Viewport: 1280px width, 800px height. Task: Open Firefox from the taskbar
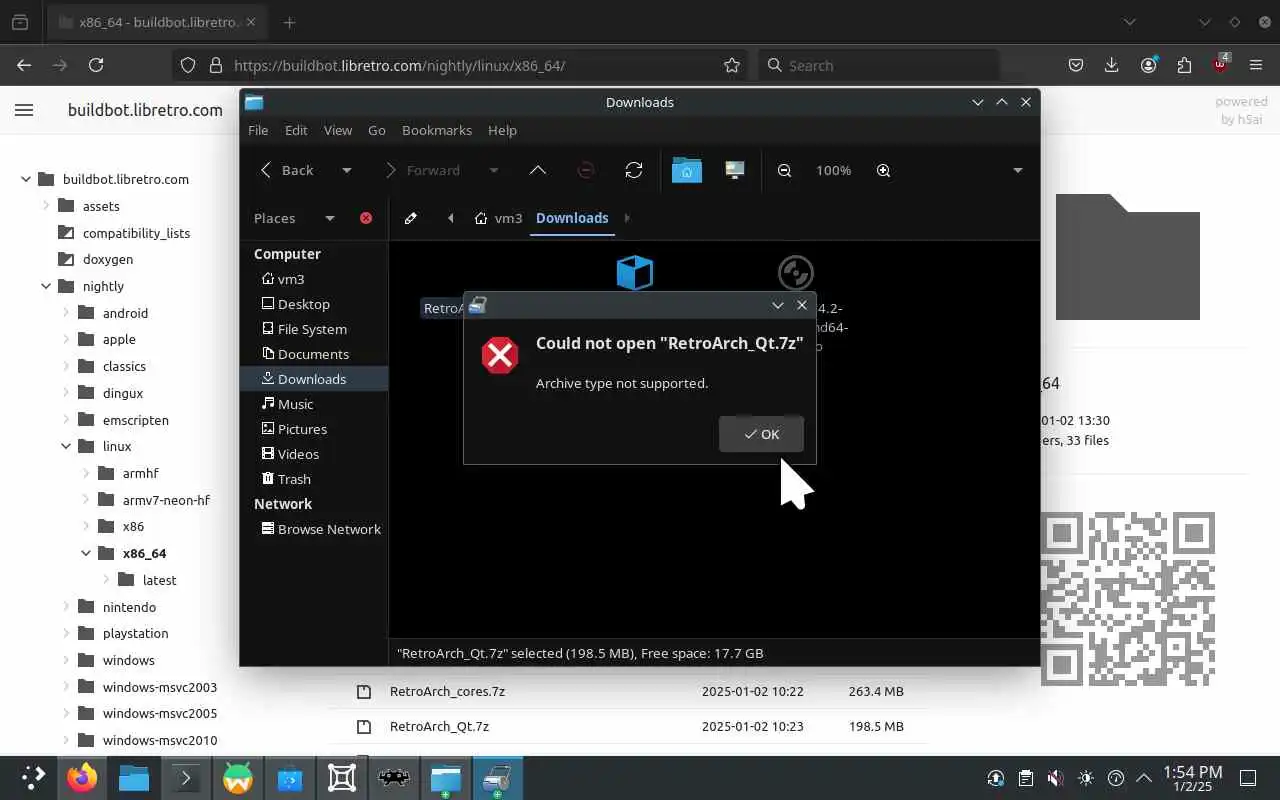tap(82, 778)
